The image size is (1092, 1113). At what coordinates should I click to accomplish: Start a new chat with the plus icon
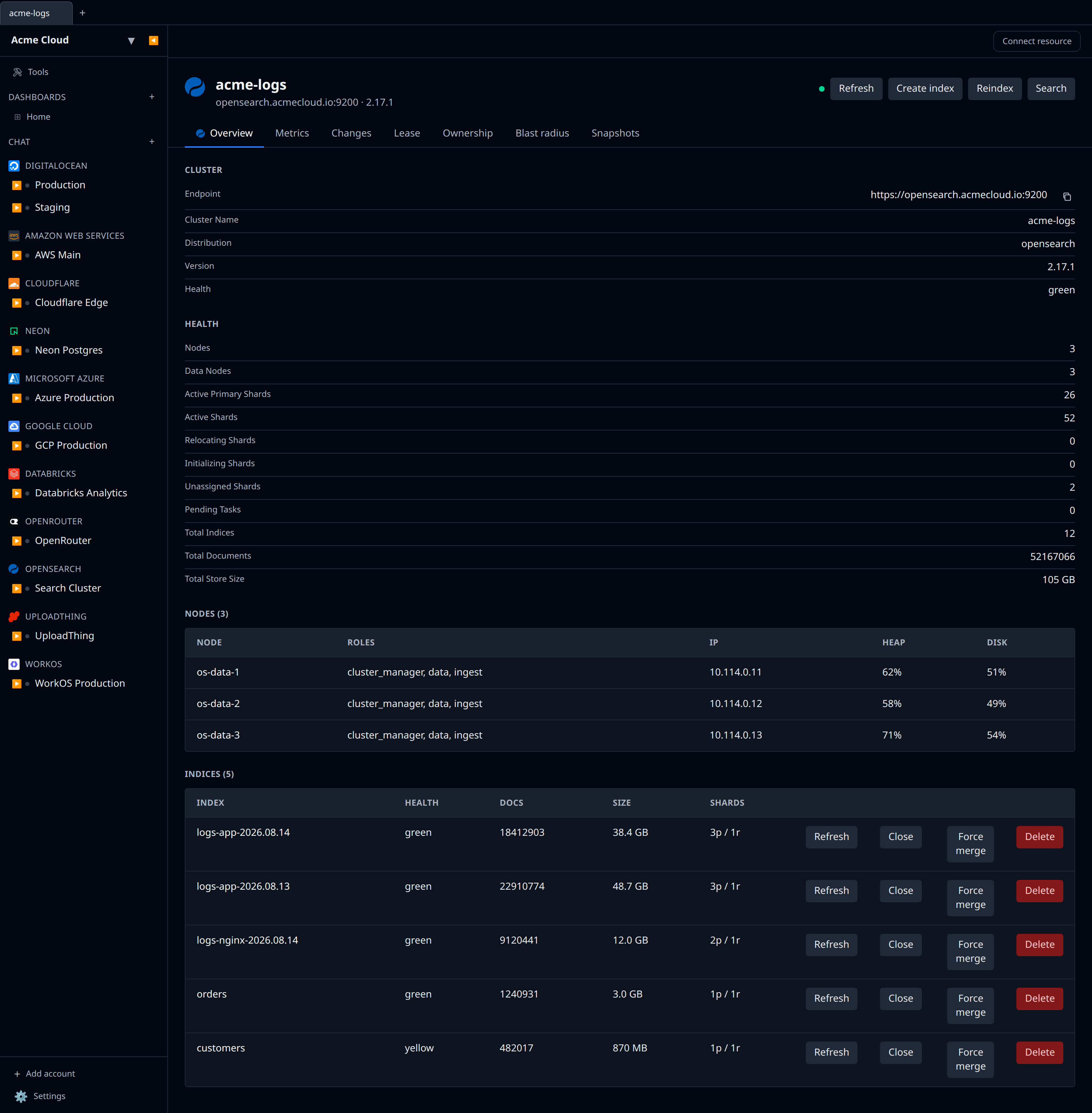(x=152, y=142)
